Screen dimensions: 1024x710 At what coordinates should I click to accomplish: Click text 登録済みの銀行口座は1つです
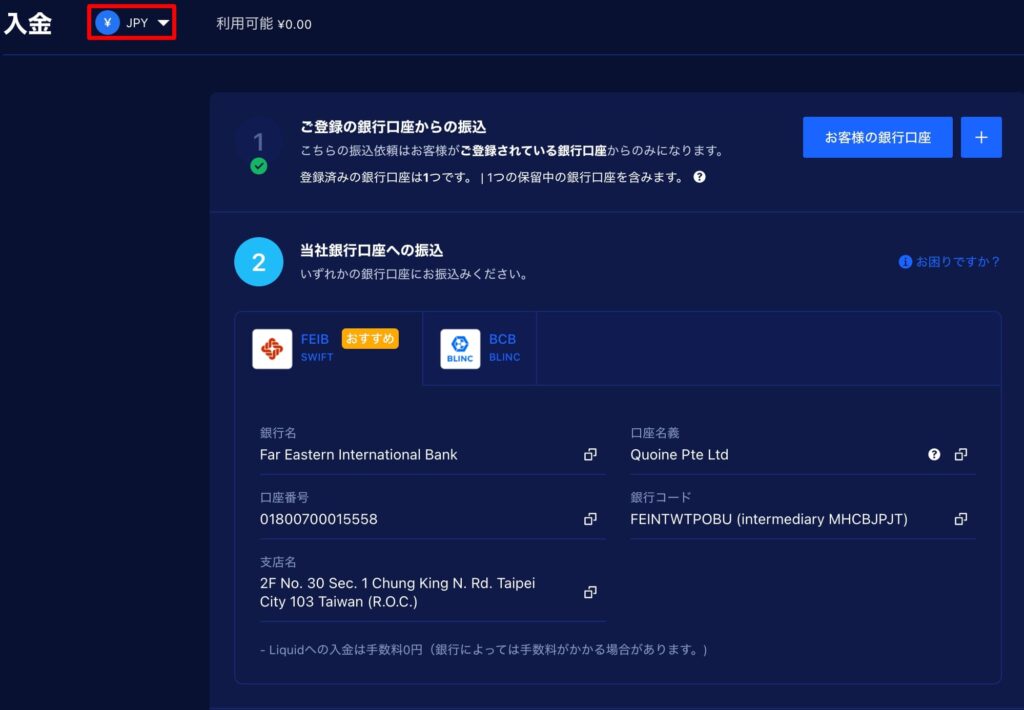point(385,177)
